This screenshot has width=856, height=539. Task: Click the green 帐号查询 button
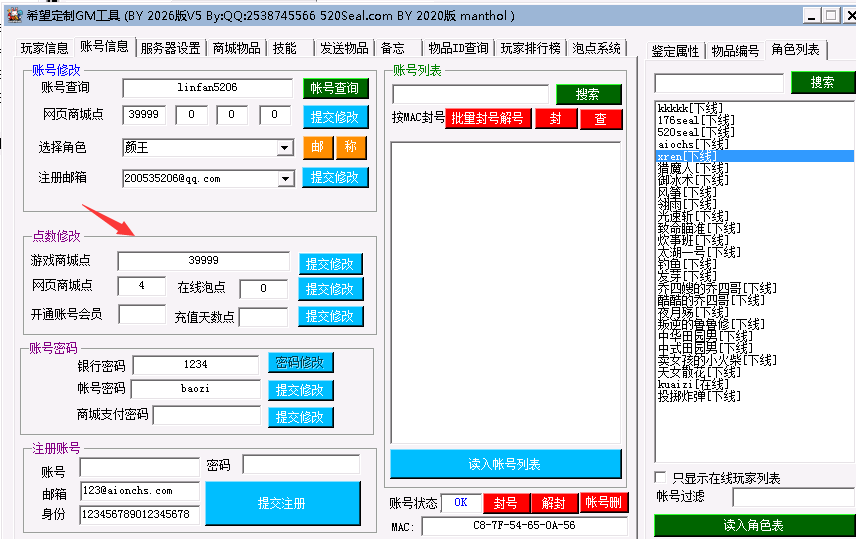[x=335, y=88]
